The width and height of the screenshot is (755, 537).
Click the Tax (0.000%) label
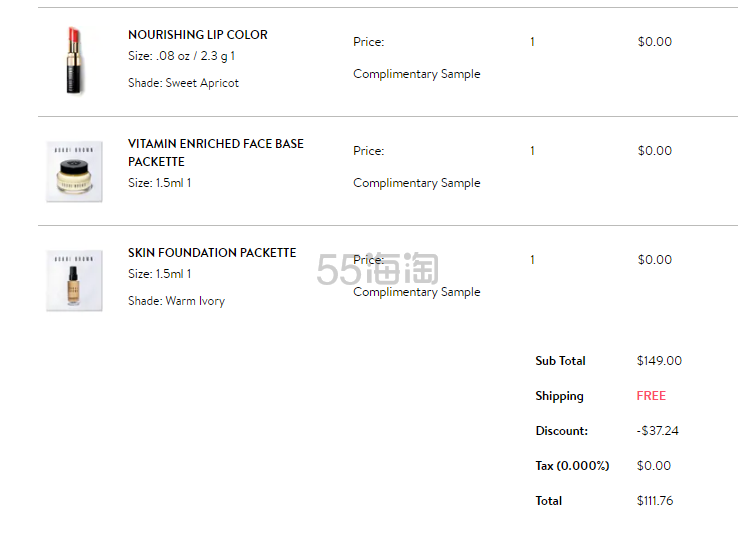[x=572, y=466]
